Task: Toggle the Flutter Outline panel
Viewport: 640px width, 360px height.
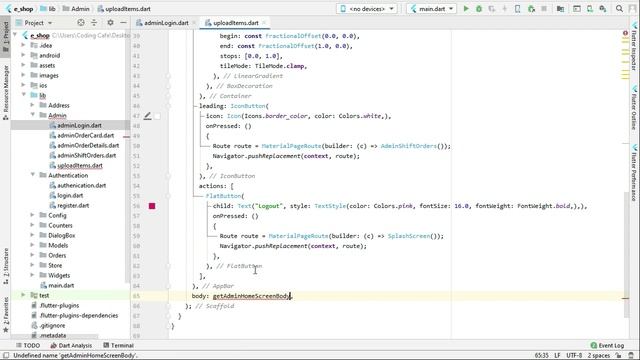Action: (x=634, y=109)
